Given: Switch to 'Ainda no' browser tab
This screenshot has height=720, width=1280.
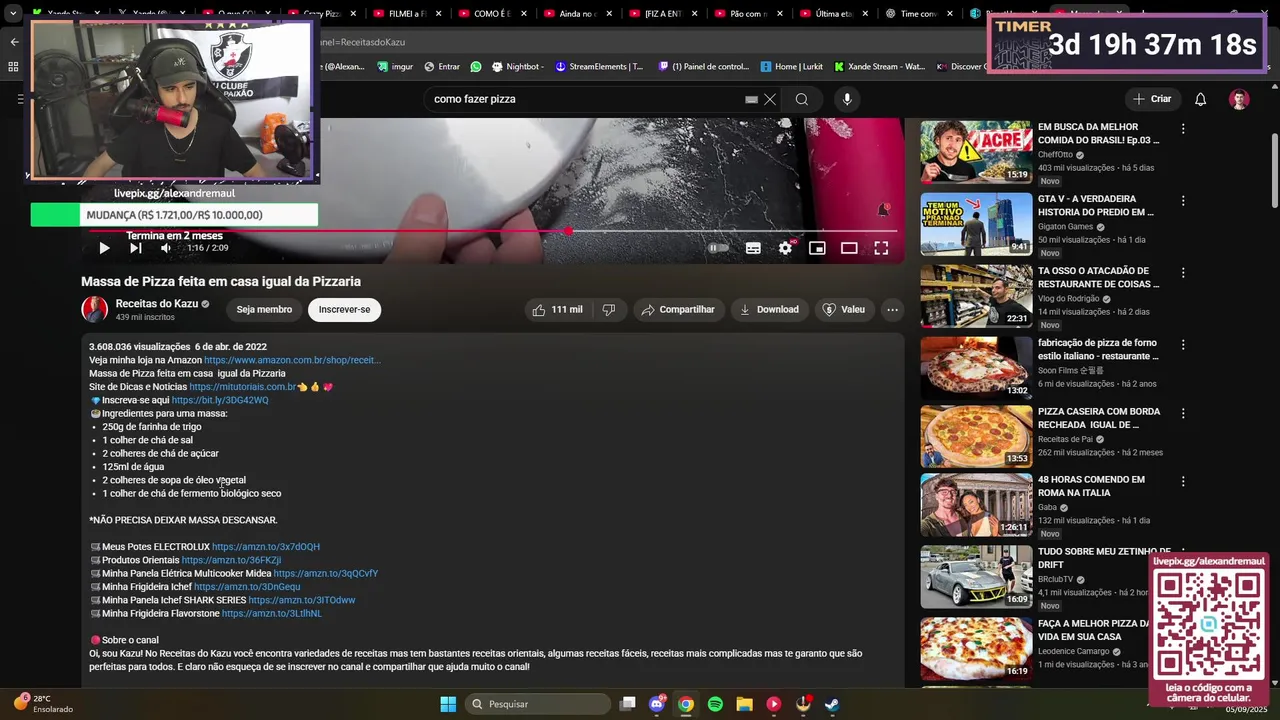Looking at the screenshot, I should [577, 14].
